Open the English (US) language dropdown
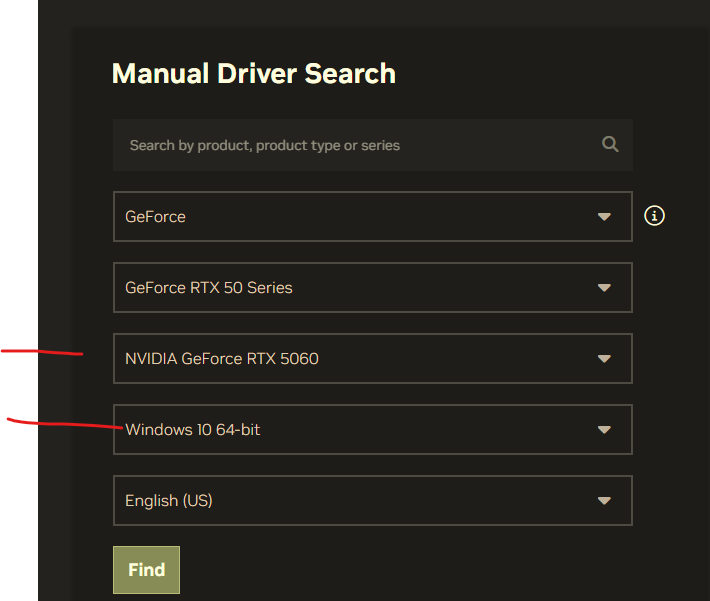Screen dimensions: 710x601 (x=373, y=500)
